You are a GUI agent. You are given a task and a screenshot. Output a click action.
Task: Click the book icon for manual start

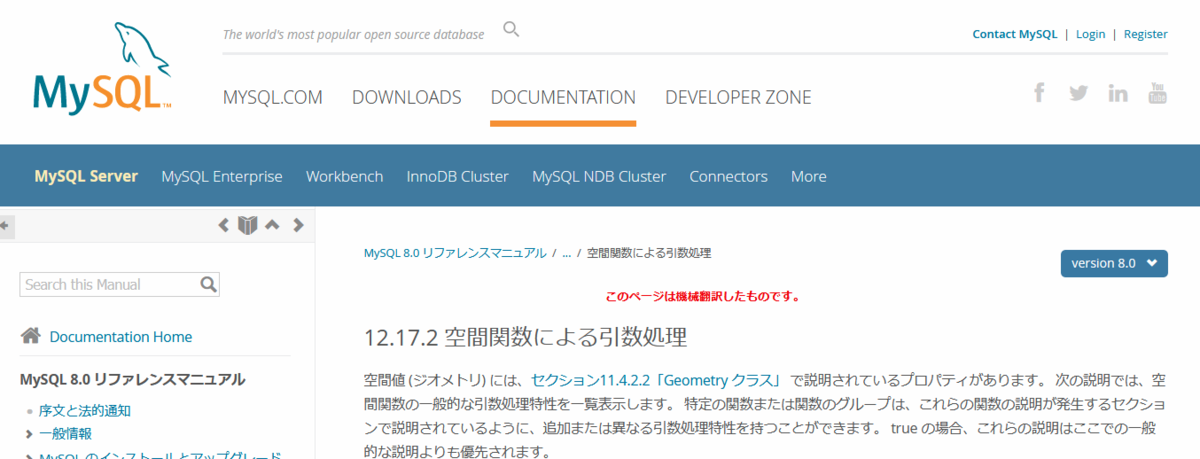click(x=248, y=225)
